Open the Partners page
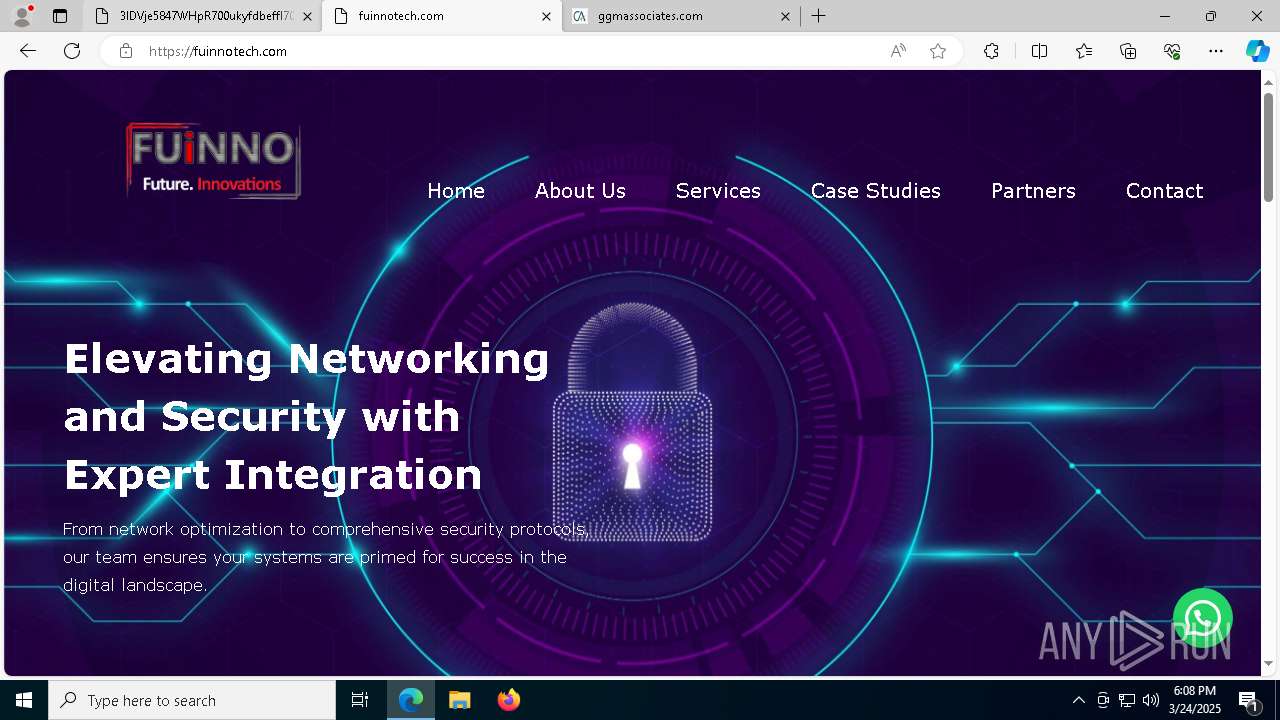Viewport: 1280px width, 720px height. (1033, 191)
